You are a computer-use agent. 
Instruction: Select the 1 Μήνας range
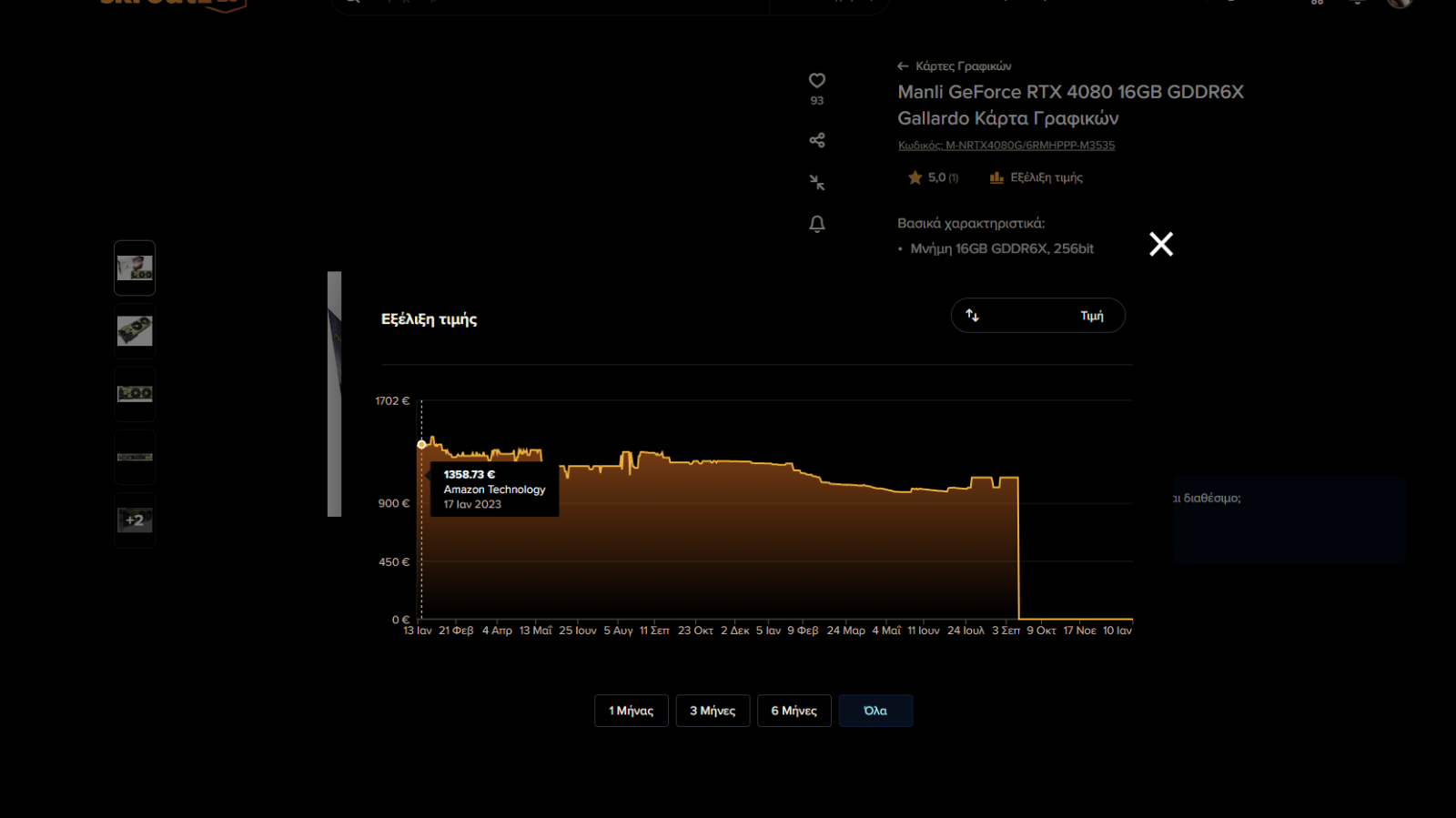(x=632, y=711)
